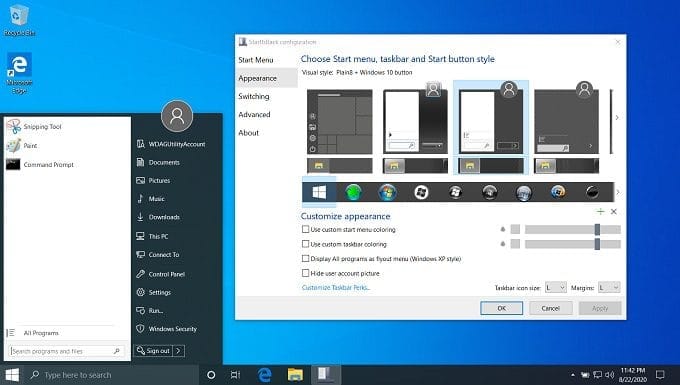
Task: Click the Search programs and files field
Action: 66,351
